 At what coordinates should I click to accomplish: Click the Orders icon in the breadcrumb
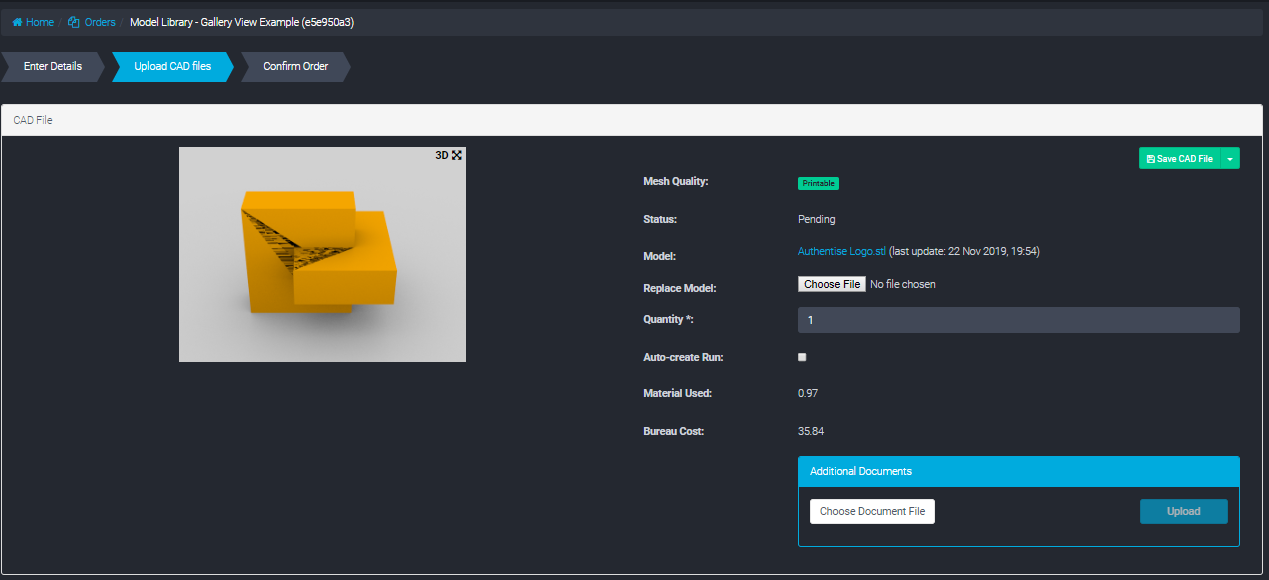click(74, 22)
